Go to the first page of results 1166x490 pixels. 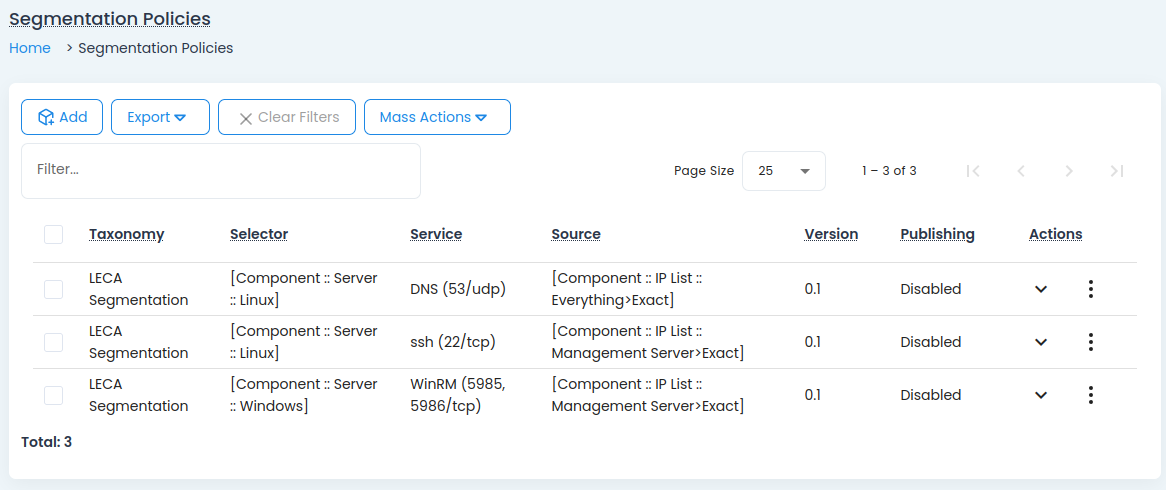point(972,171)
